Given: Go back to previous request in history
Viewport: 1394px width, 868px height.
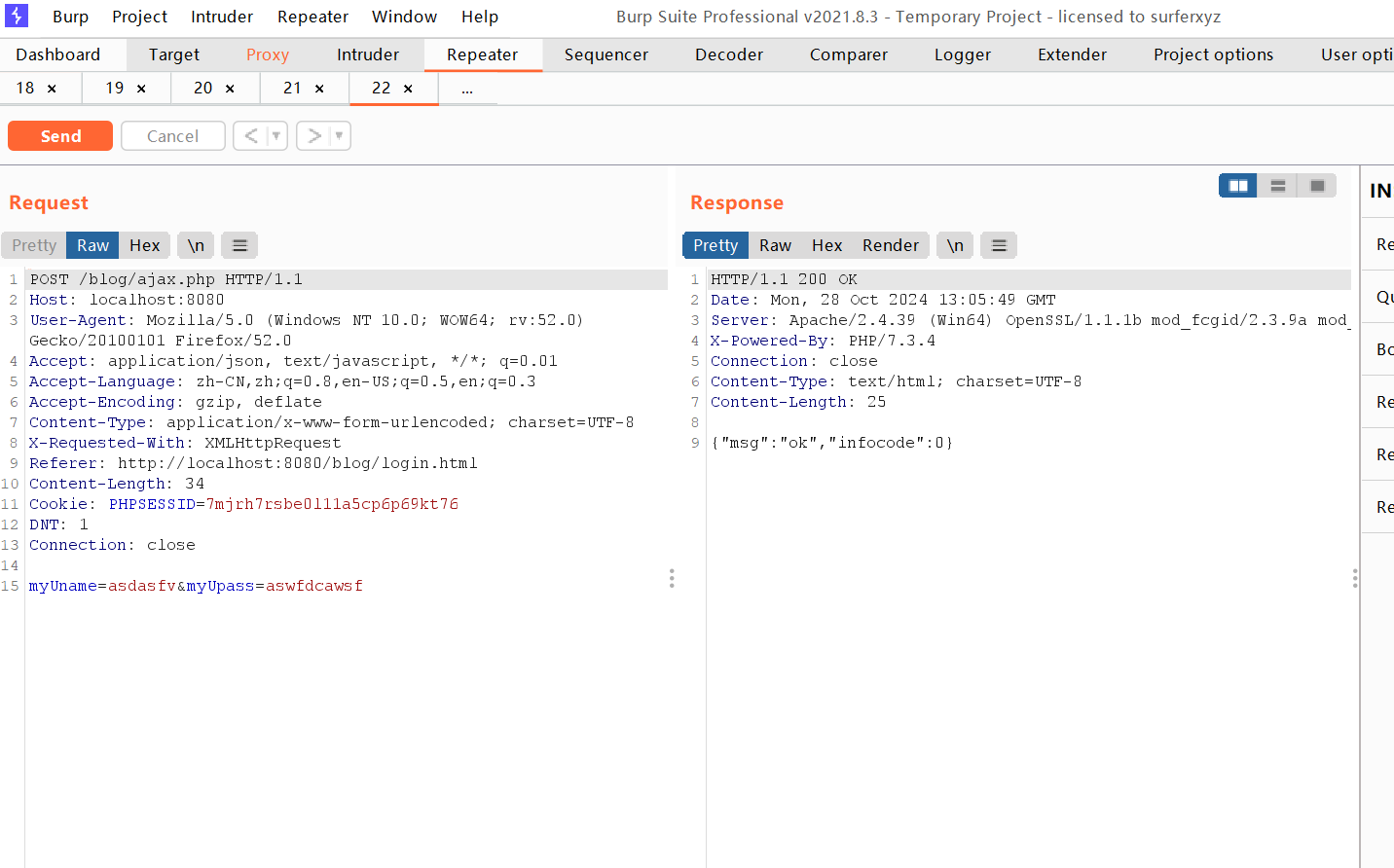Looking at the screenshot, I should (251, 136).
